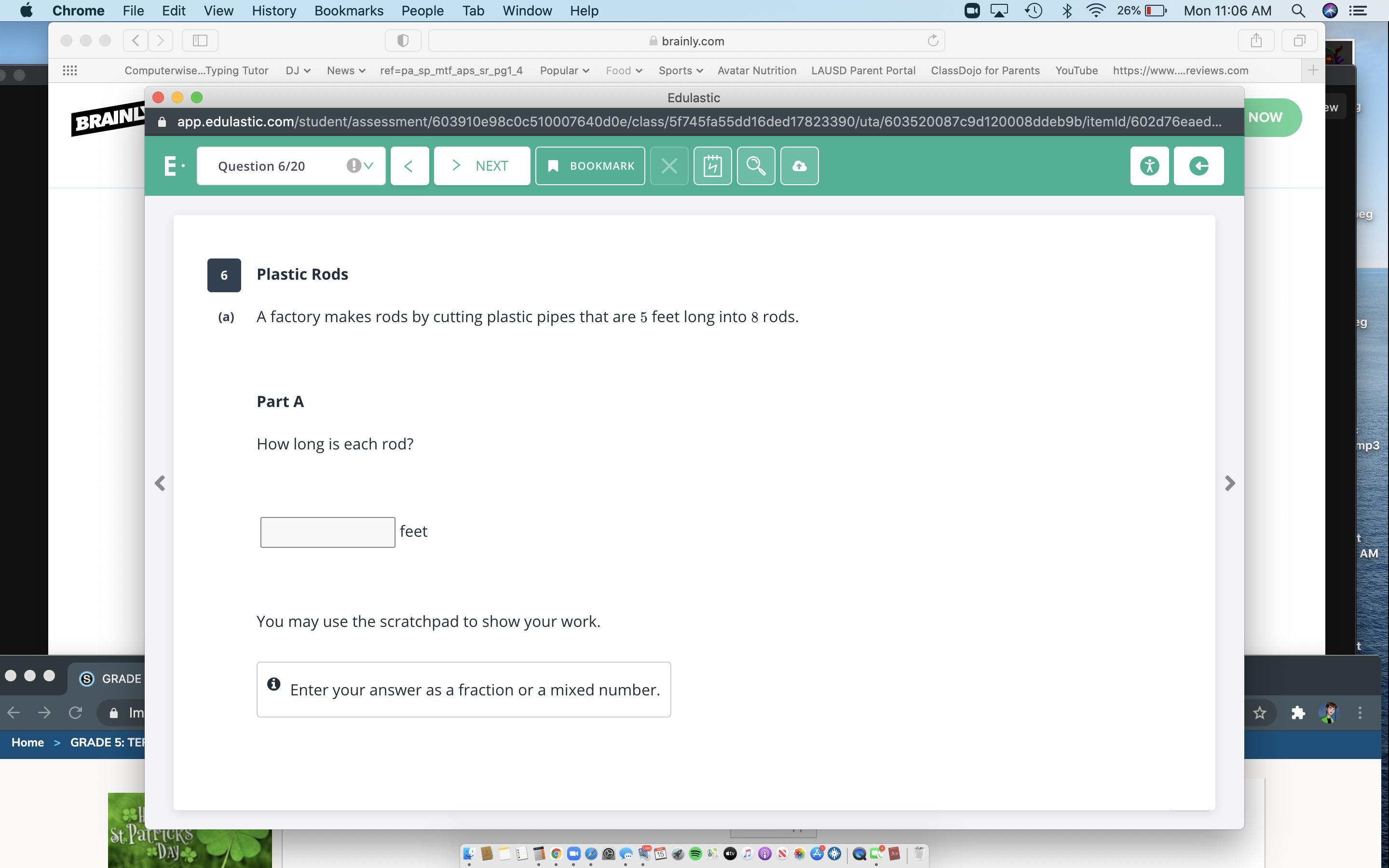Click right side arrow to next item
This screenshot has height=868, width=1389.
click(x=1229, y=483)
